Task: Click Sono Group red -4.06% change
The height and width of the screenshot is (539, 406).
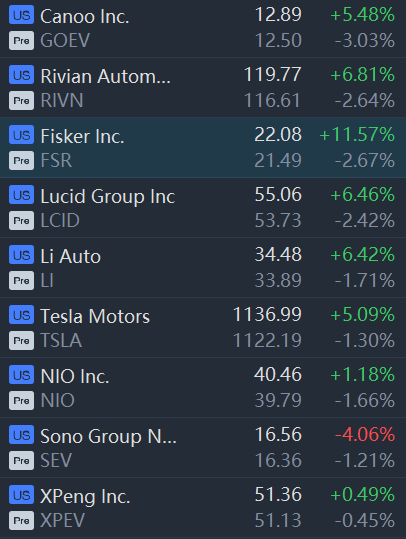Action: tap(365, 434)
